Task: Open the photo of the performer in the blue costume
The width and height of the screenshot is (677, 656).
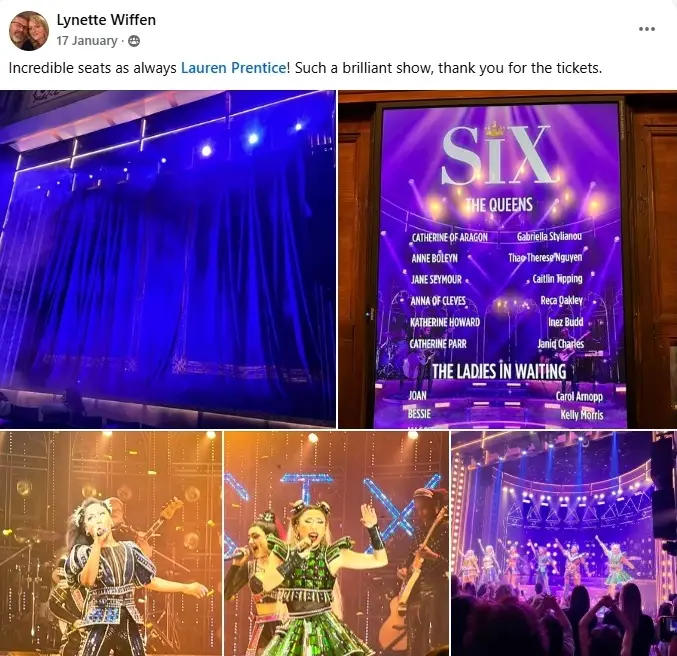Action: coord(111,543)
